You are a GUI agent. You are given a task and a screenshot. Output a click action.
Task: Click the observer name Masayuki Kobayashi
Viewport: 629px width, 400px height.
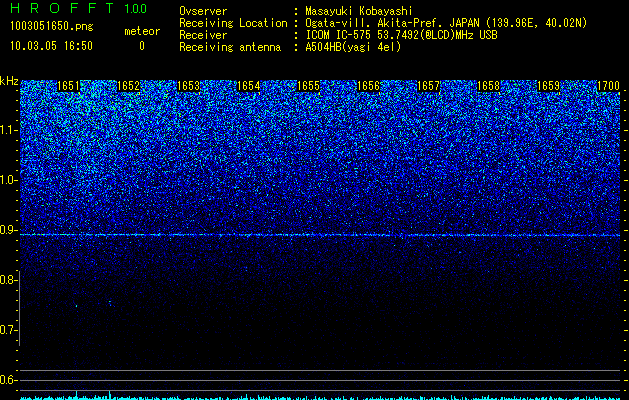click(x=359, y=11)
